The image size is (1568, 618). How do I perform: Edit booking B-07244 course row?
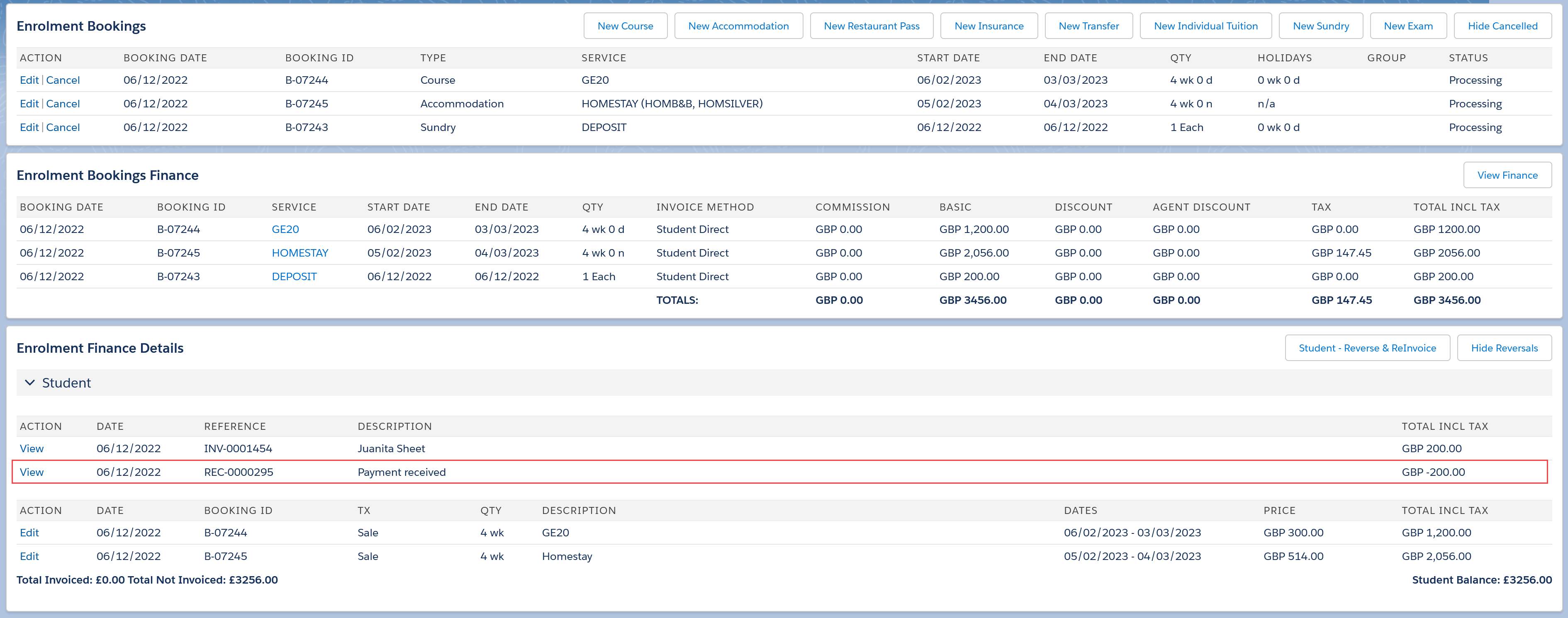pos(29,80)
